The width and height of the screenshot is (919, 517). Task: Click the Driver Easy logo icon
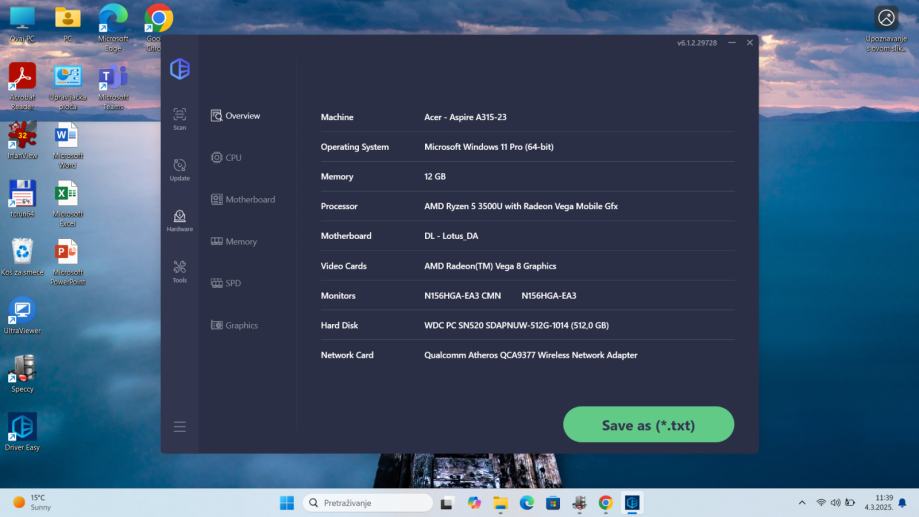(x=180, y=69)
